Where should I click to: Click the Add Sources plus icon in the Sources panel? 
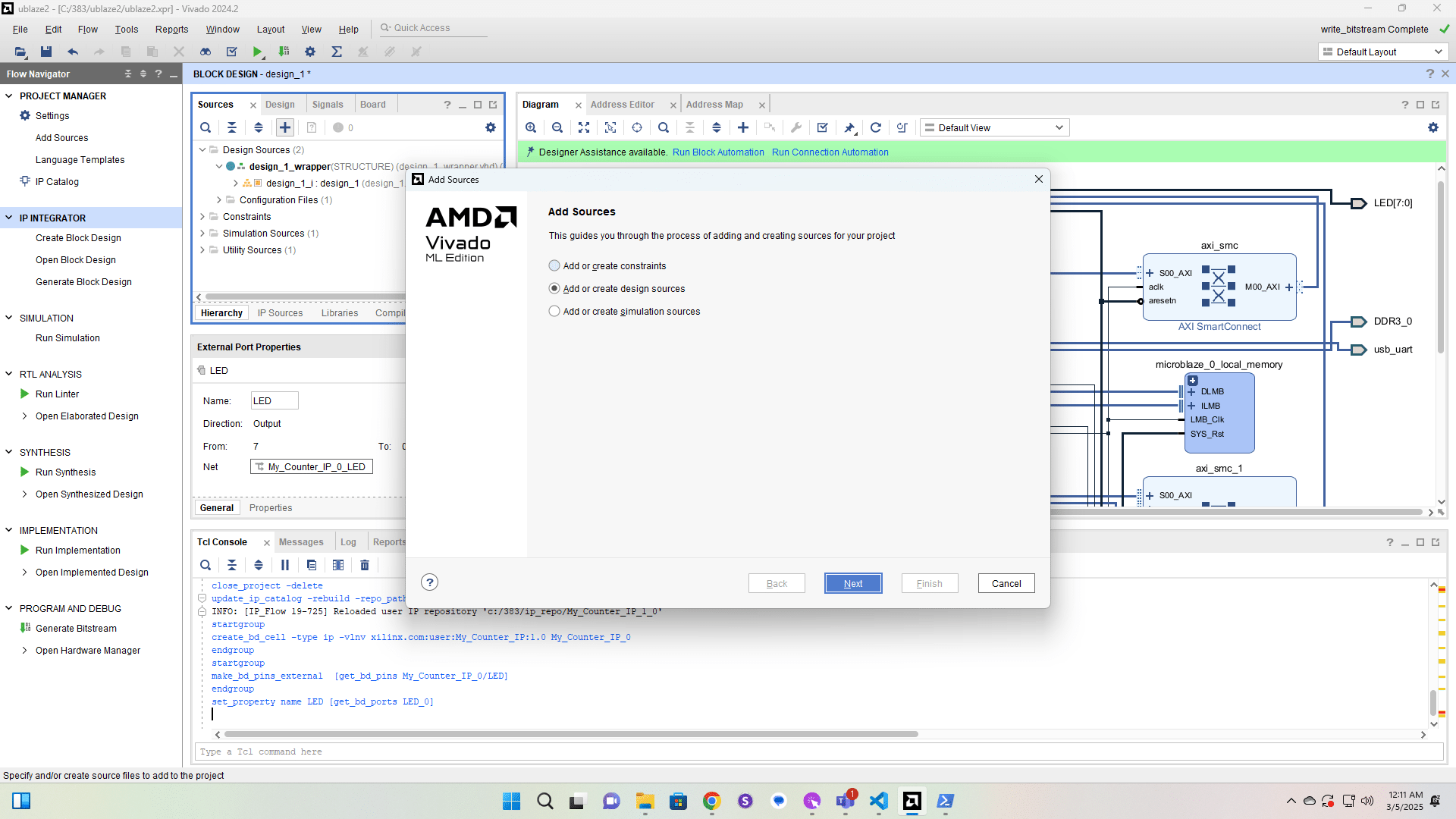pos(285,127)
